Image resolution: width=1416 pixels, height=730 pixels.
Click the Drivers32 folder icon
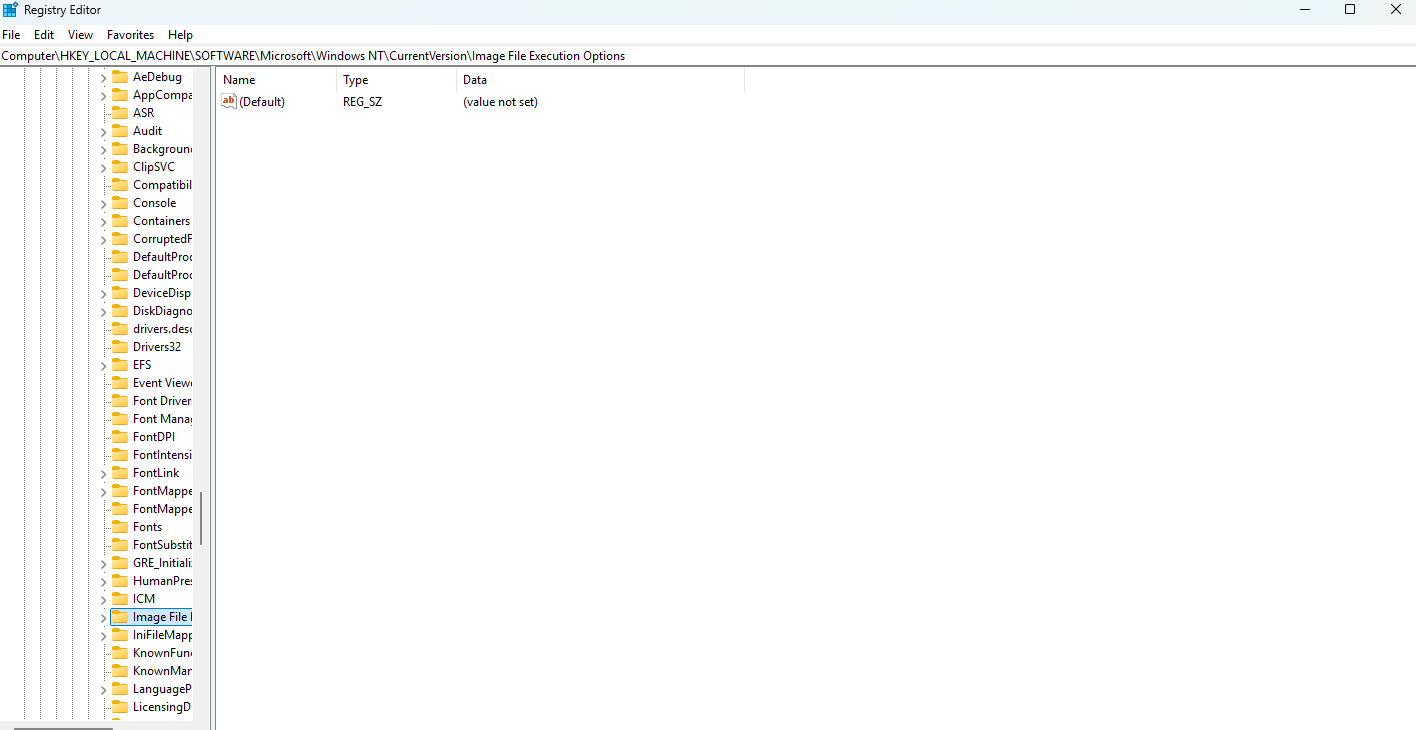120,347
